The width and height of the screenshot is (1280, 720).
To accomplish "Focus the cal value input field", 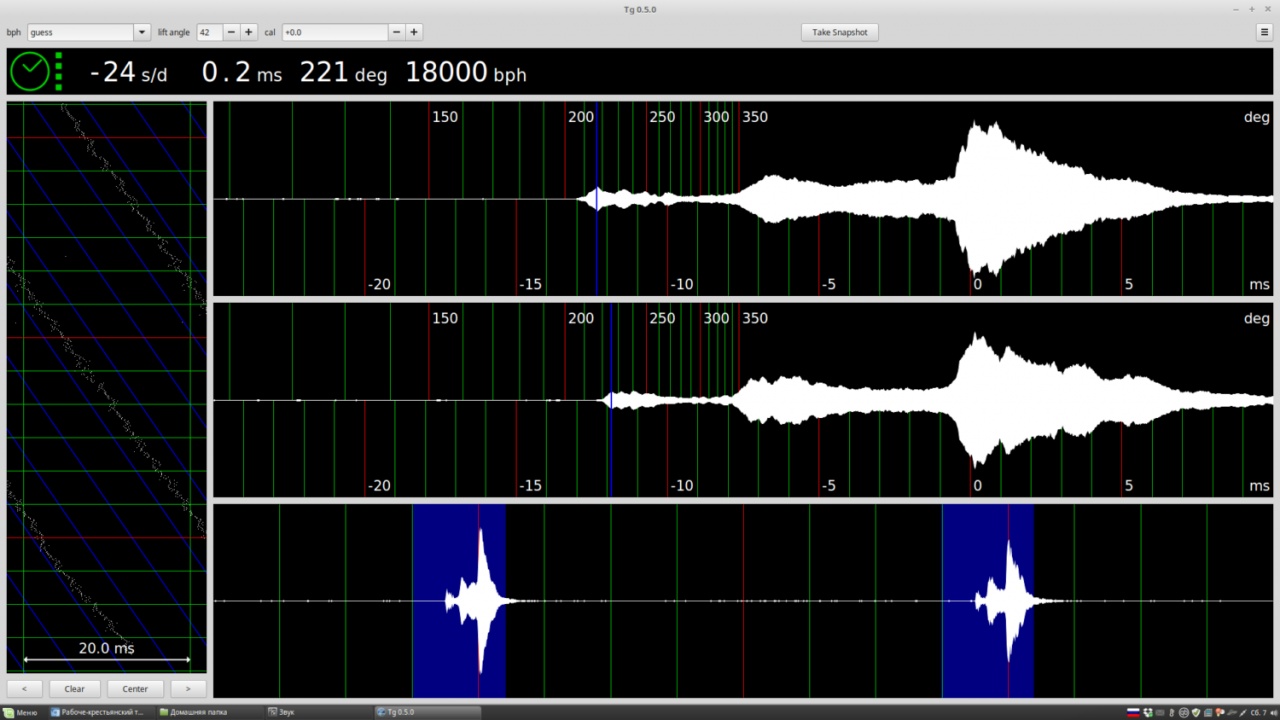I will 334,32.
